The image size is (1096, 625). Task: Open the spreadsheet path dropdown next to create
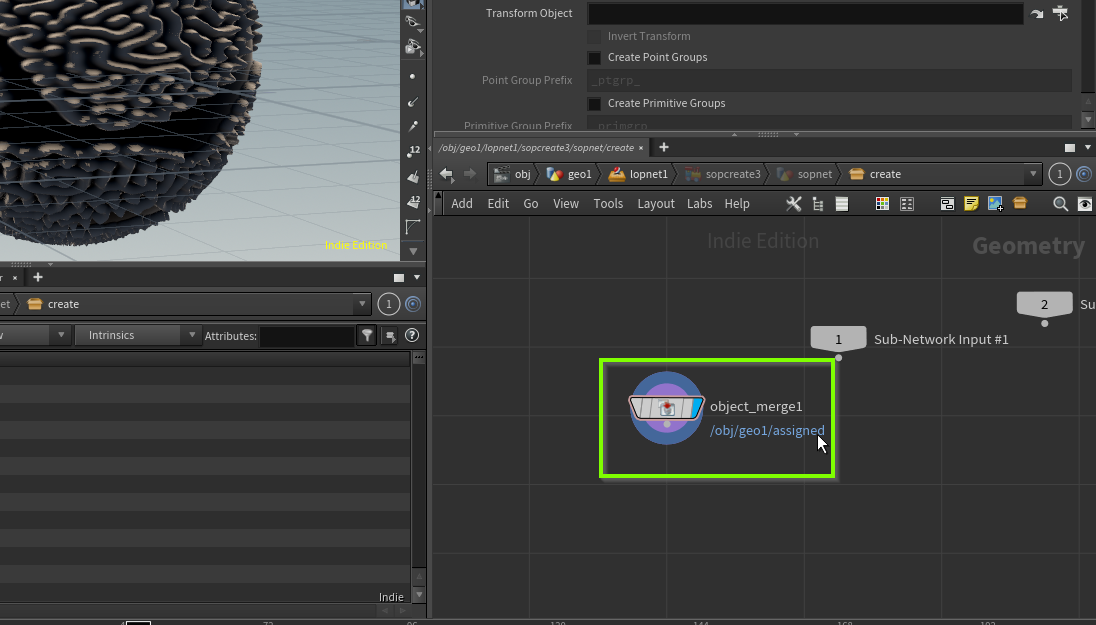pyautogui.click(x=361, y=304)
